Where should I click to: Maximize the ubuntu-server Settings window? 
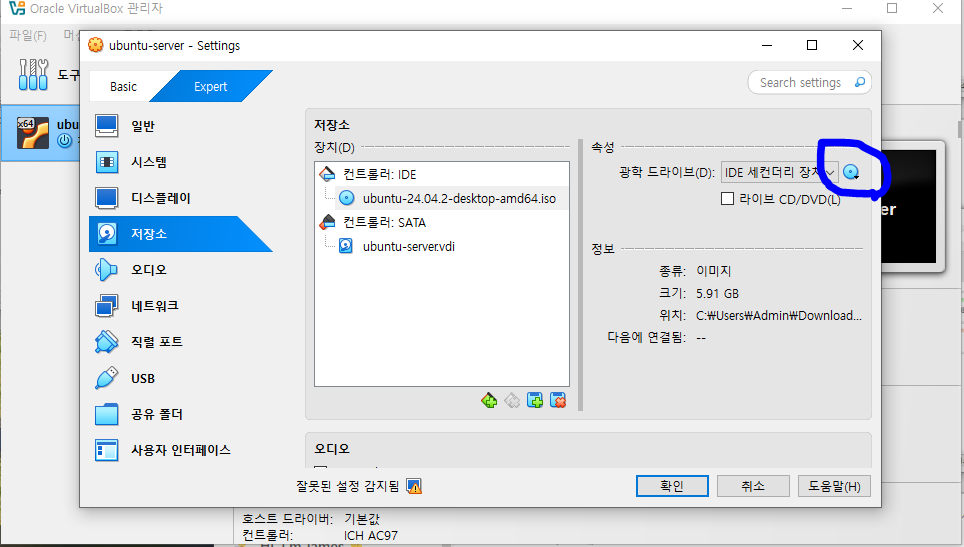coord(812,45)
